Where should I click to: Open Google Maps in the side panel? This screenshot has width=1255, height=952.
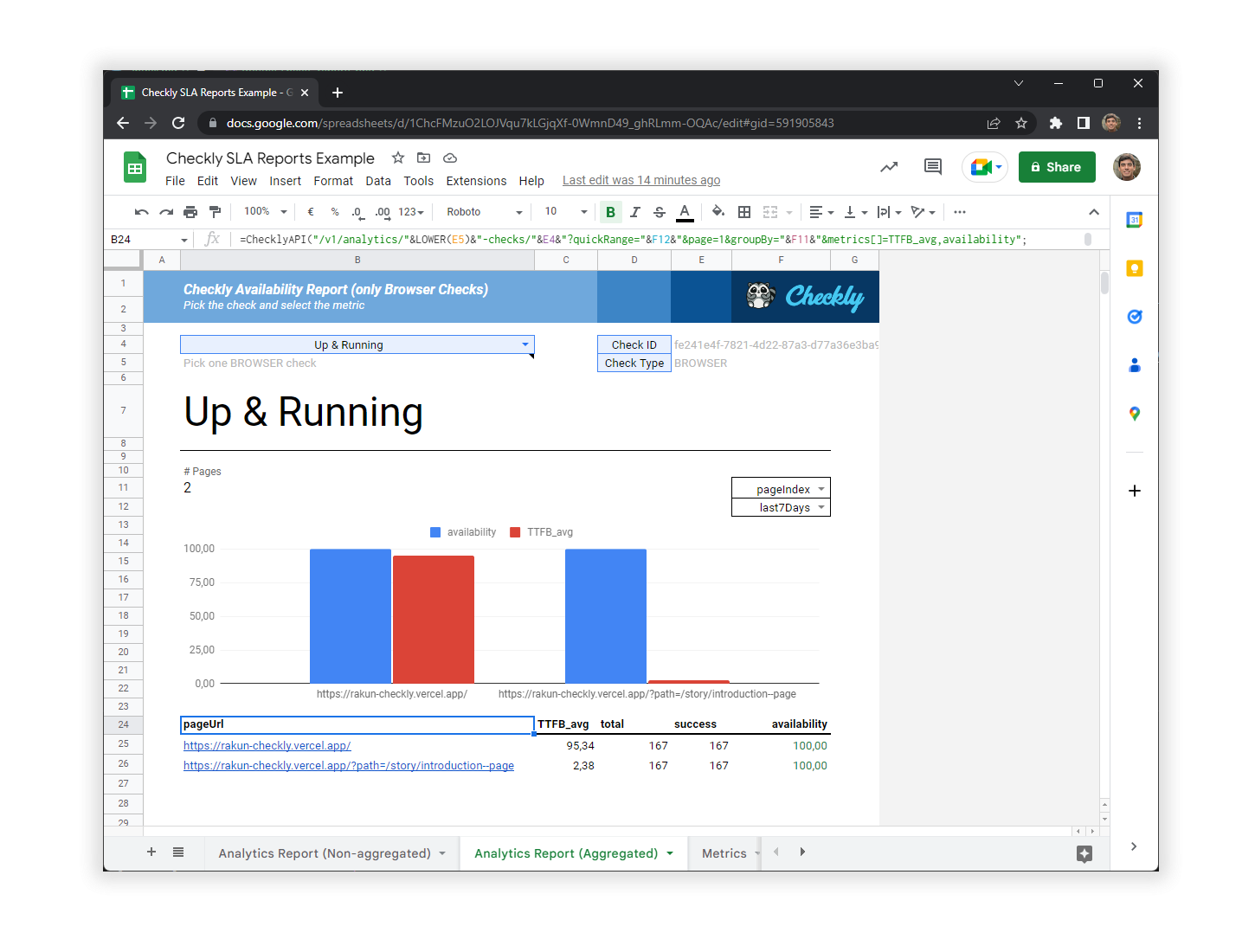1134,414
